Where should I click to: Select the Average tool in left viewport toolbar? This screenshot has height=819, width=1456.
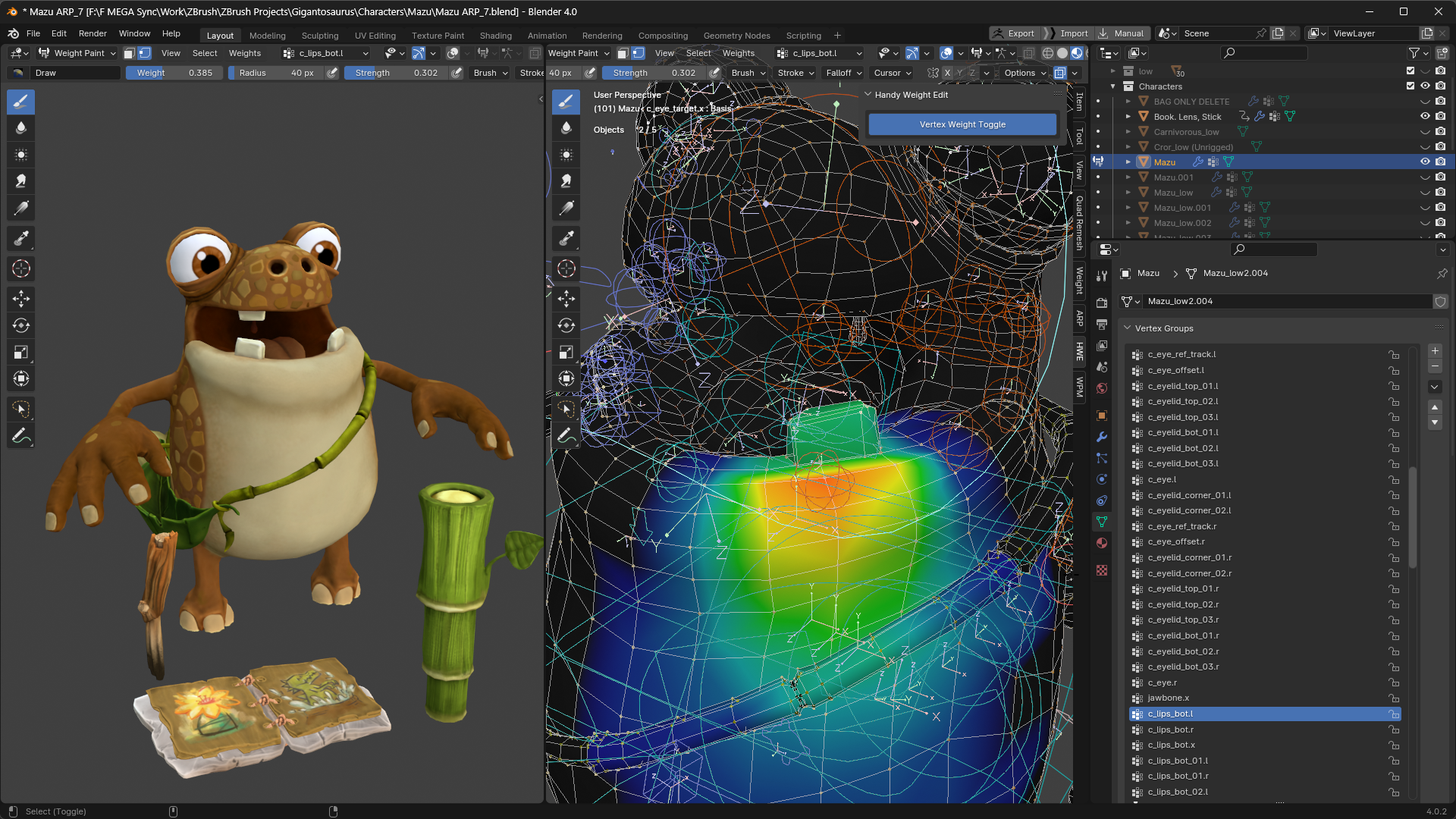click(x=21, y=155)
